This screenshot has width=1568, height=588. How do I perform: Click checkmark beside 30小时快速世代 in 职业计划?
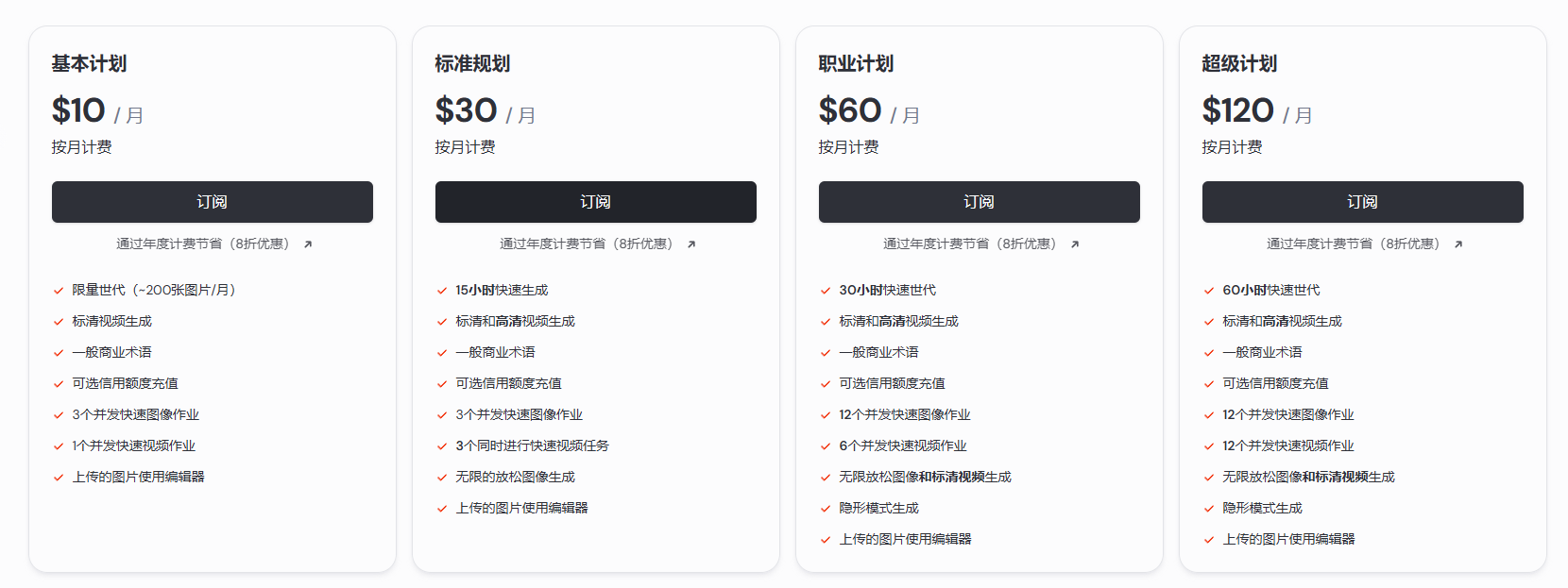[x=826, y=291]
